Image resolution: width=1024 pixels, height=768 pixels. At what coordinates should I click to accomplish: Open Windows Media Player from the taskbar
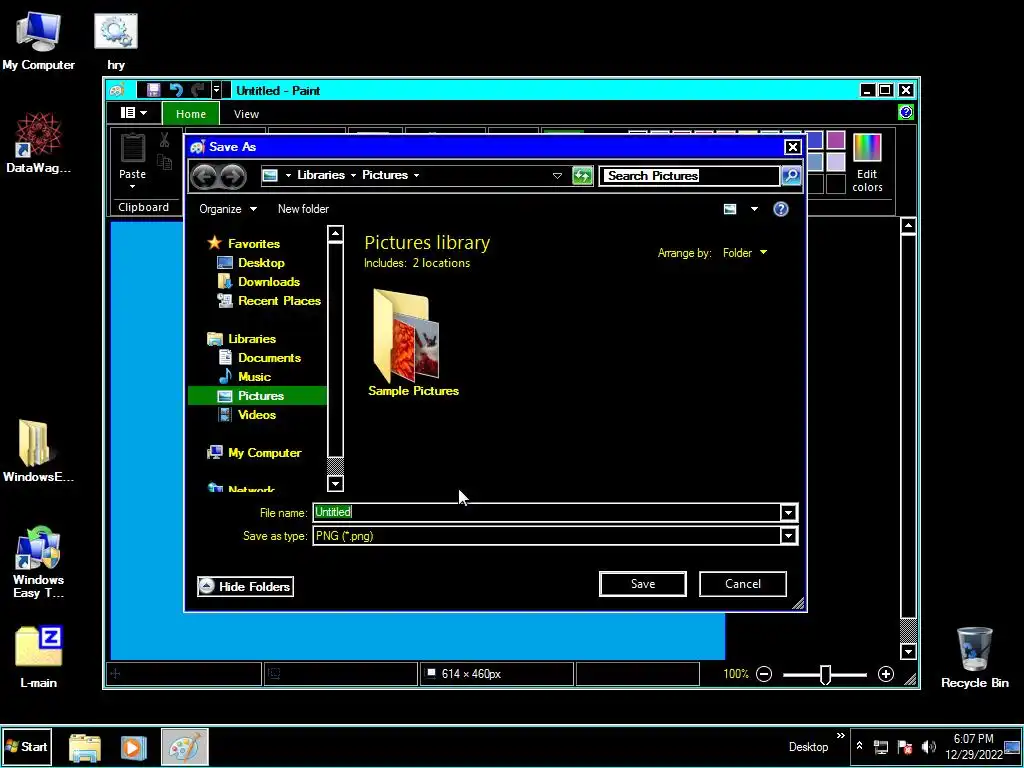point(133,747)
